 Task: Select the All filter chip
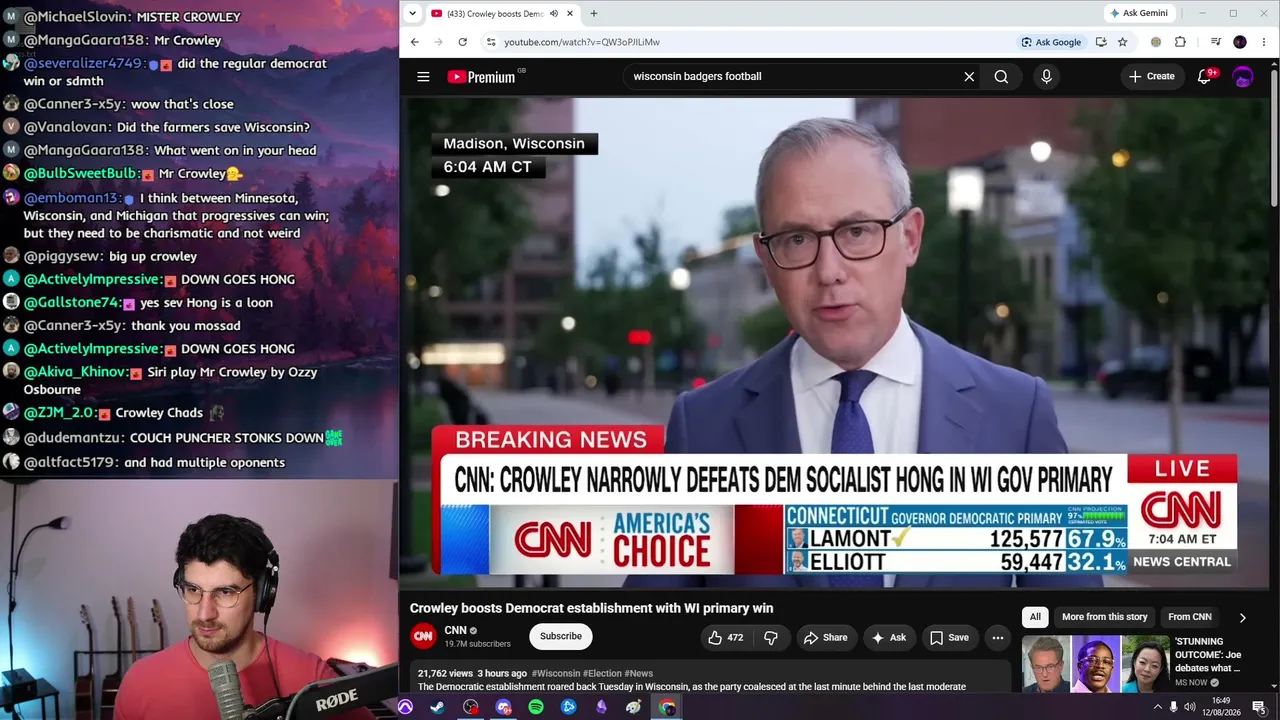click(x=1035, y=617)
